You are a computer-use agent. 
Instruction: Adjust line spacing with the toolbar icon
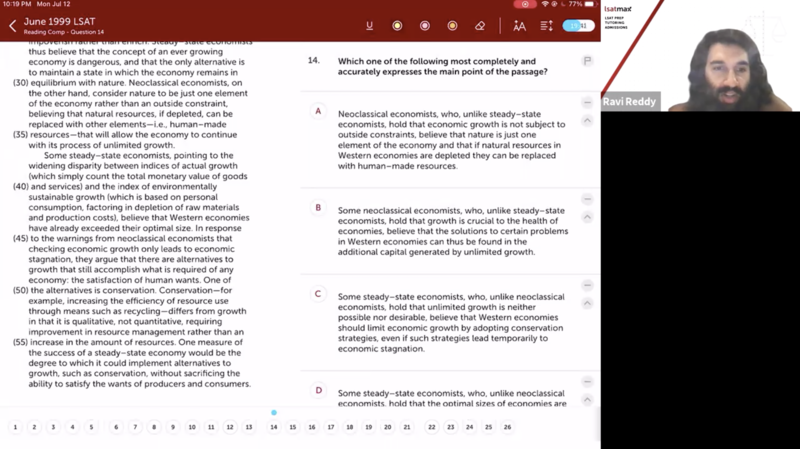pos(547,26)
